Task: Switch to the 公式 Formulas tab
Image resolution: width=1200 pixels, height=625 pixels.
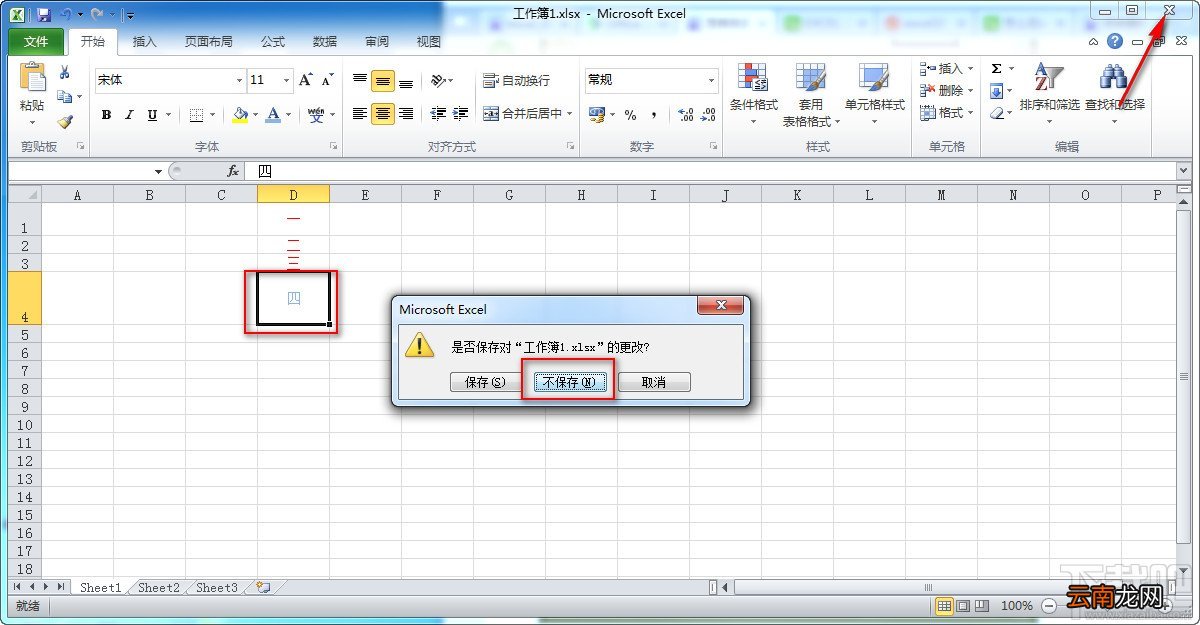Action: pyautogui.click(x=273, y=42)
